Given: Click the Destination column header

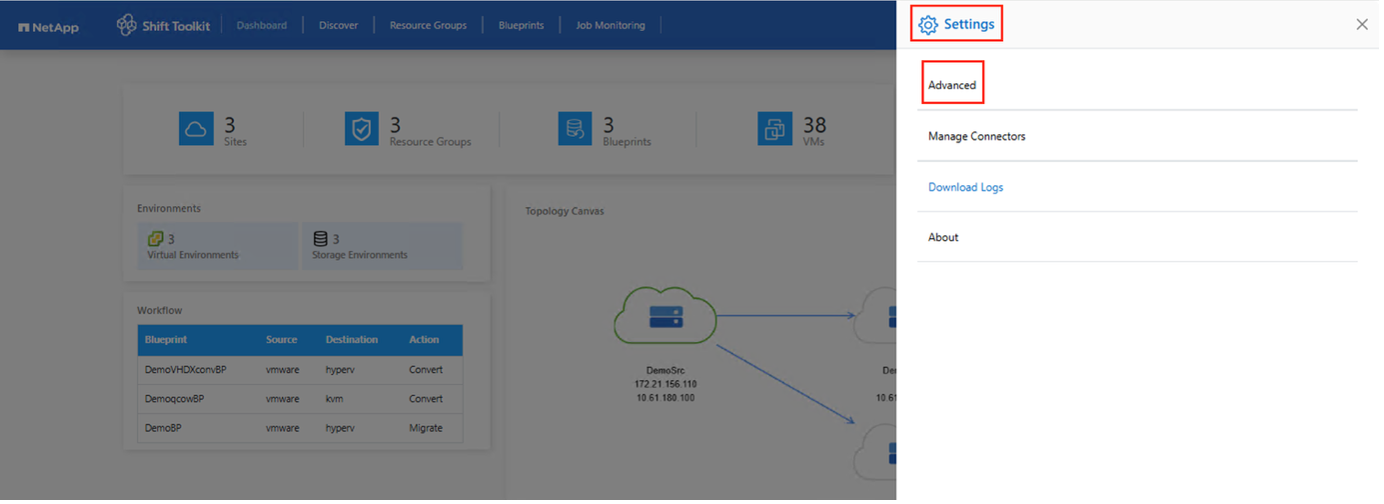Looking at the screenshot, I should (x=353, y=341).
